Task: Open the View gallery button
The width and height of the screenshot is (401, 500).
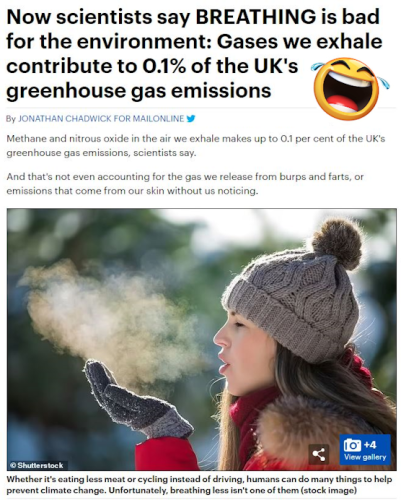Action: coord(365,449)
